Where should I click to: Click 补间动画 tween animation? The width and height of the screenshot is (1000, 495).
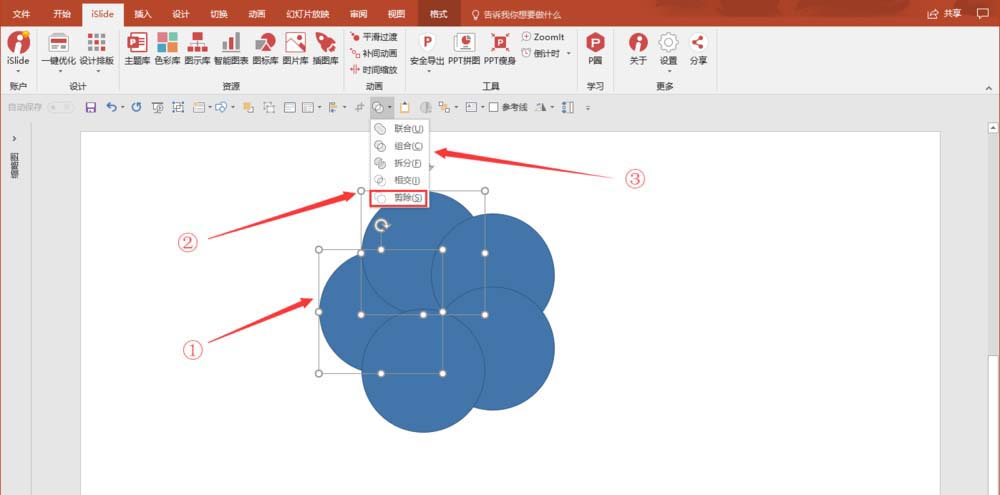[374, 53]
